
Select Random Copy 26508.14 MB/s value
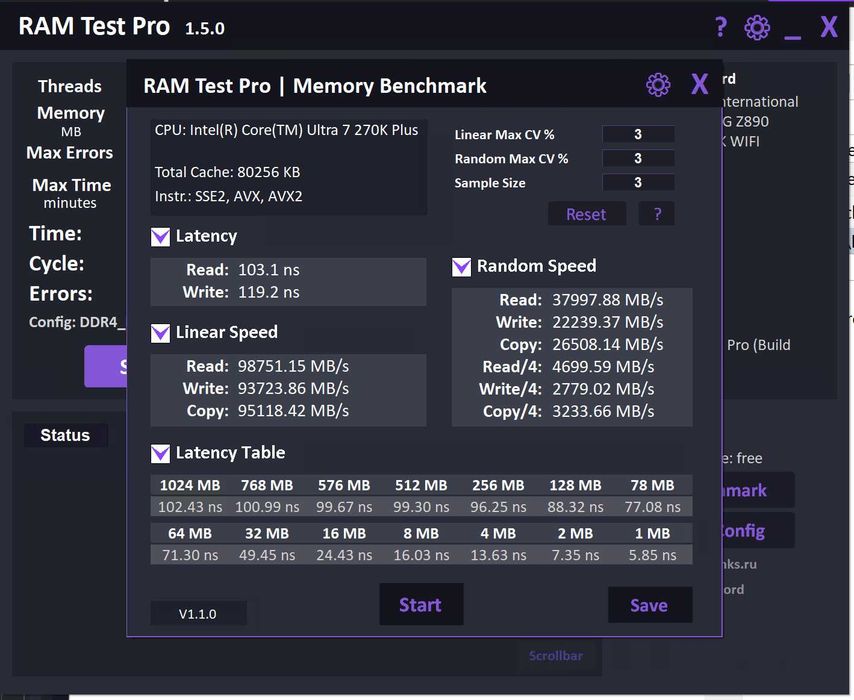(x=608, y=345)
